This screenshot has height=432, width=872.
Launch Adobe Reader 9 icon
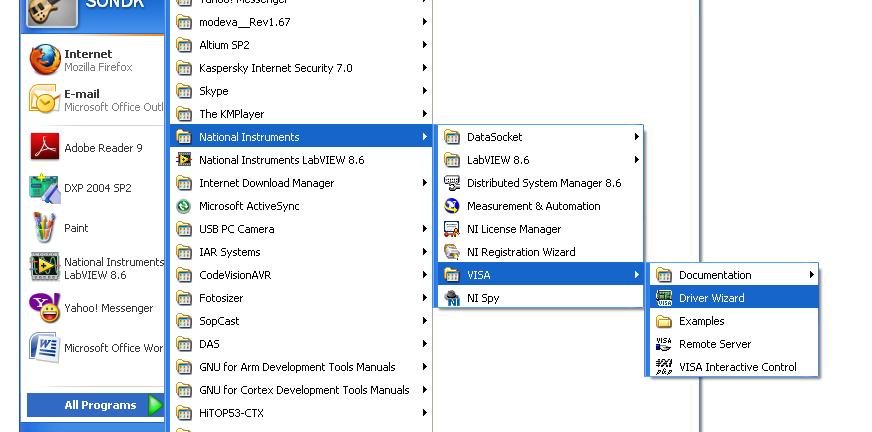(x=44, y=147)
